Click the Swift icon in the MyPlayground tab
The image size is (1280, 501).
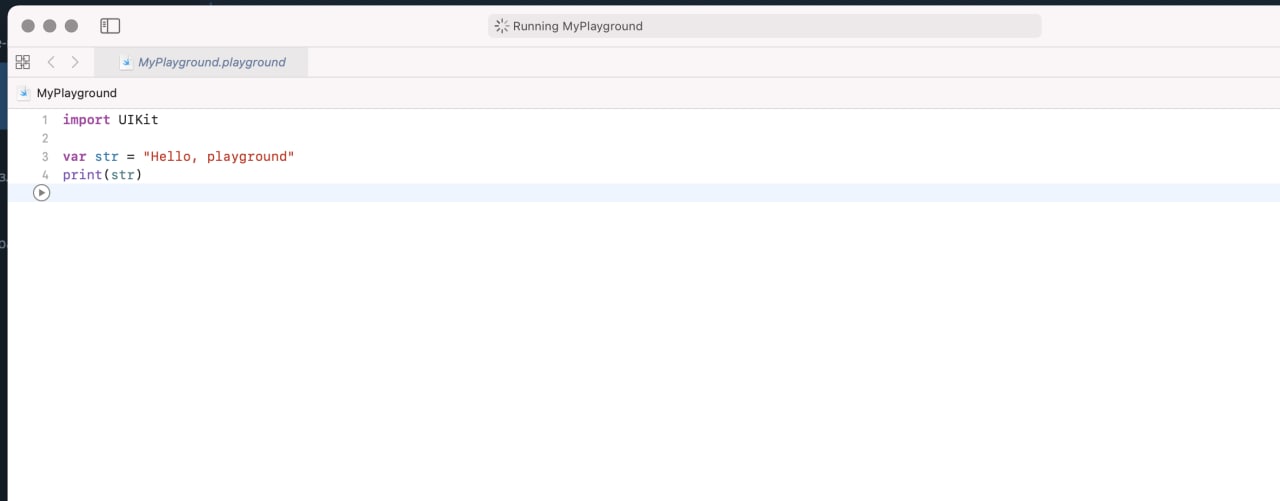point(126,62)
